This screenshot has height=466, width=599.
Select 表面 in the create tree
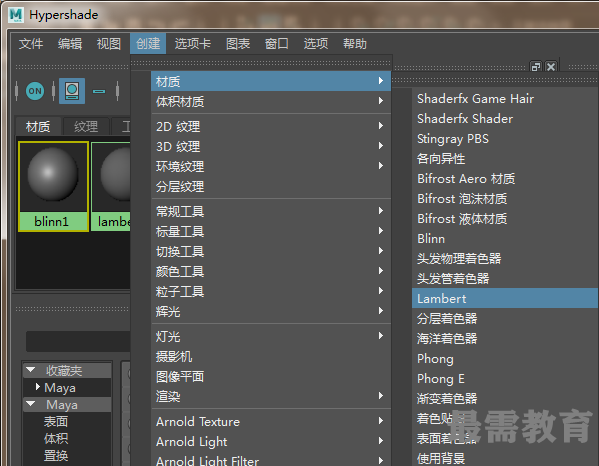pos(56,421)
